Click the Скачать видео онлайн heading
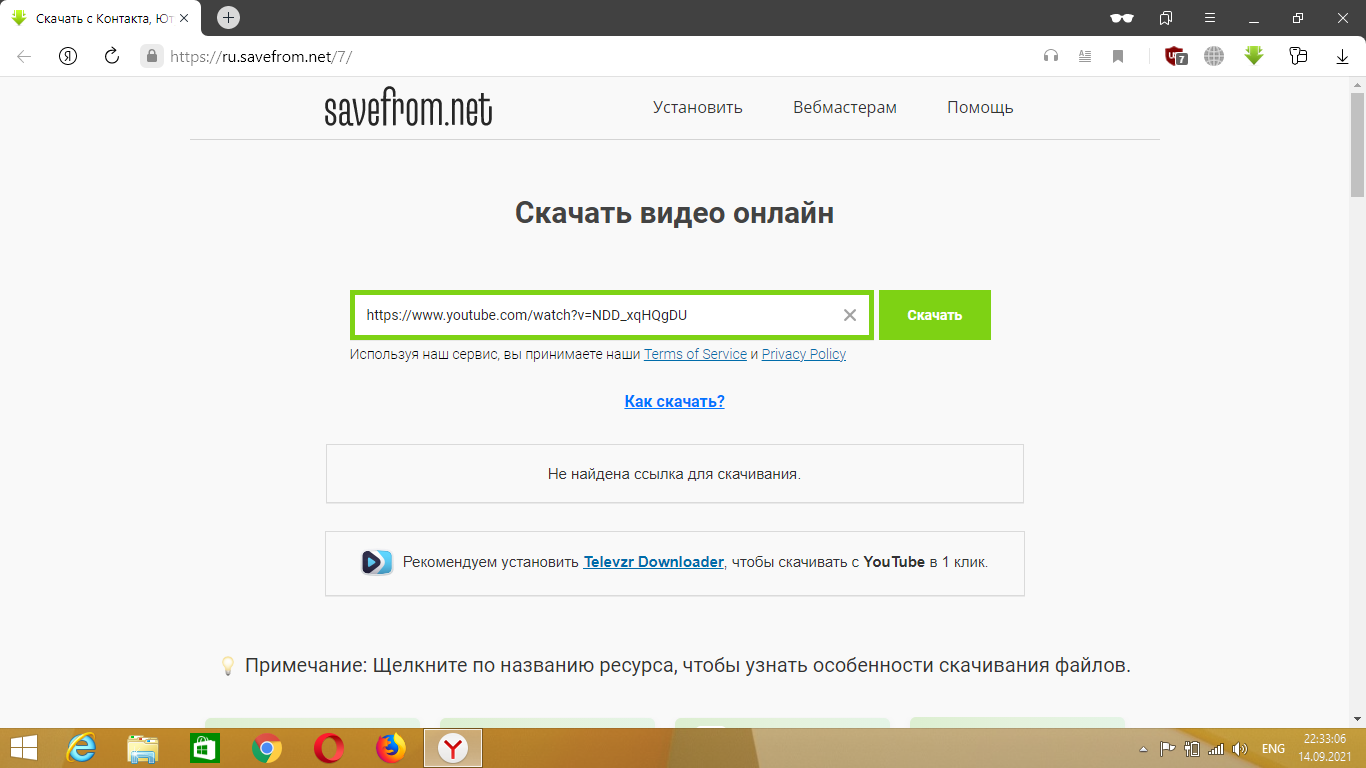Viewport: 1366px width, 768px height. pos(674,213)
